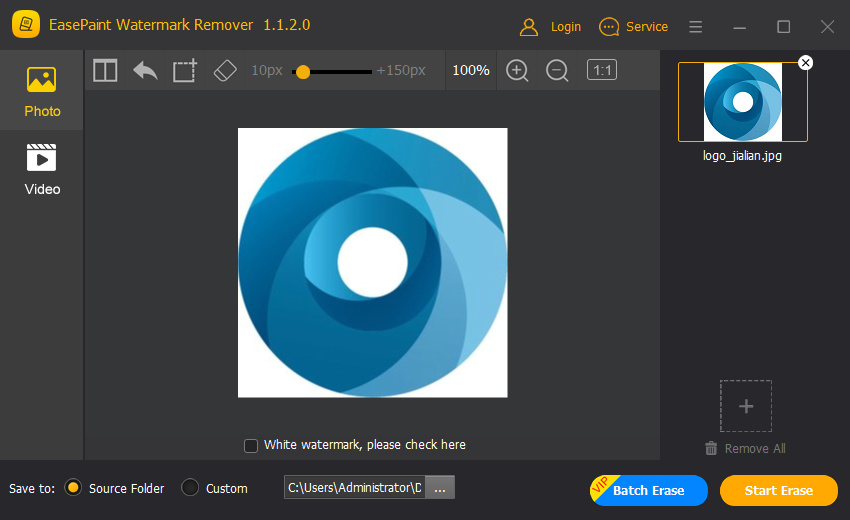The image size is (850, 520).
Task: Pick the eraser tool icon
Action: coord(225,70)
